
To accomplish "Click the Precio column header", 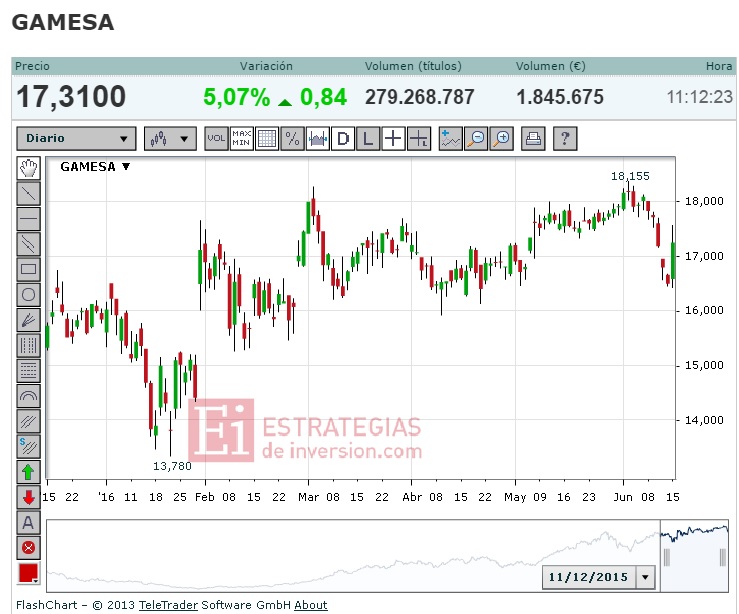I will coord(32,66).
